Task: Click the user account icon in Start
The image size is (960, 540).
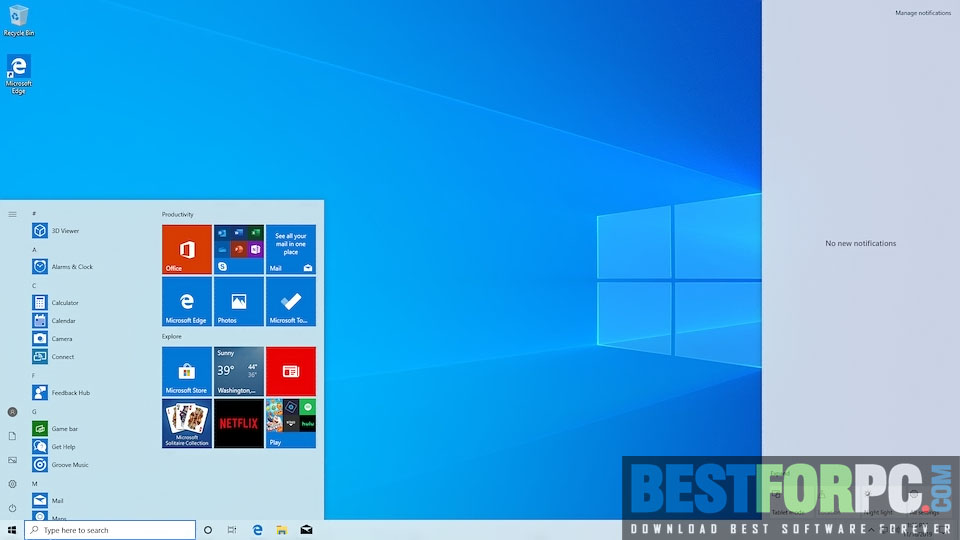Action: click(x=12, y=412)
